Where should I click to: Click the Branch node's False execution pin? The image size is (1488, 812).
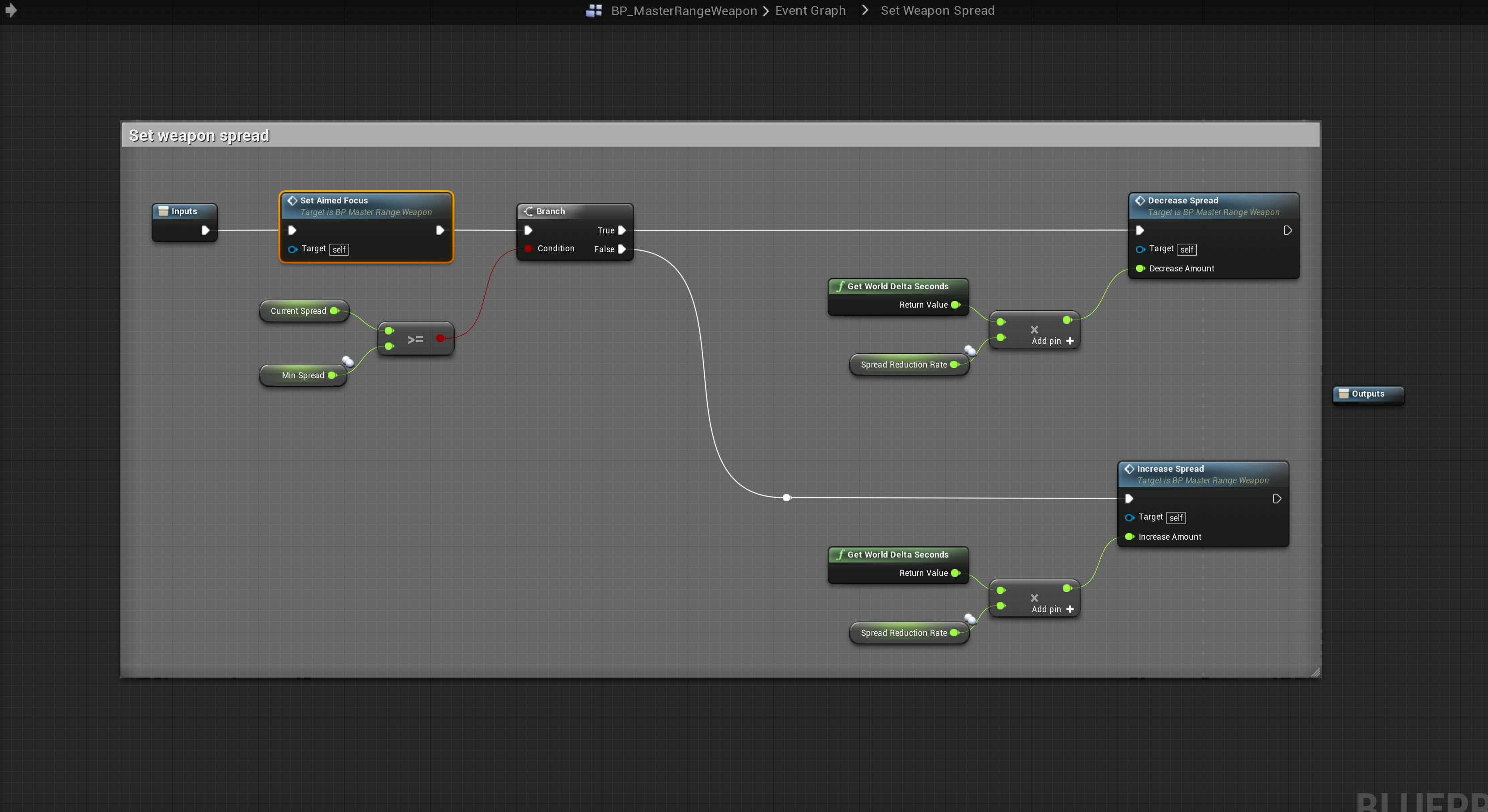[621, 250]
